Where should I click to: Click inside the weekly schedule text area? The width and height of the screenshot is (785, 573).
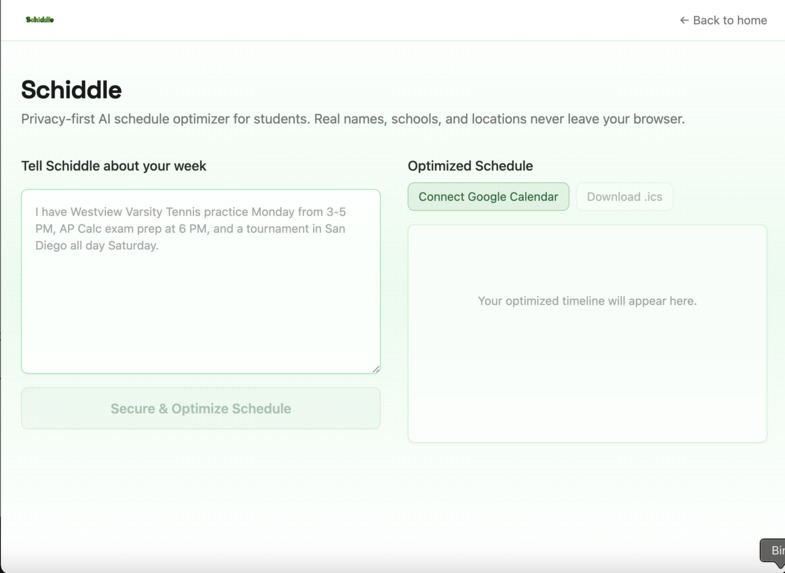tap(201, 281)
